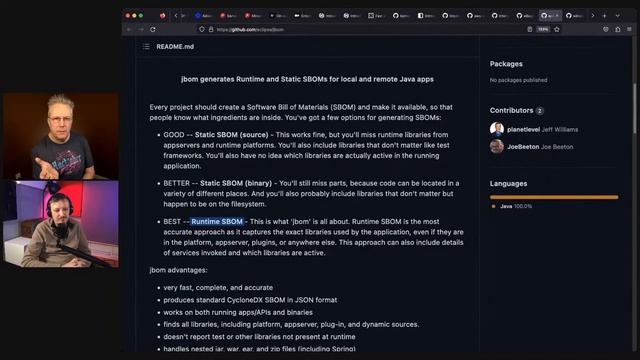
Task: Click 'No packages published' text
Action: 518,80
